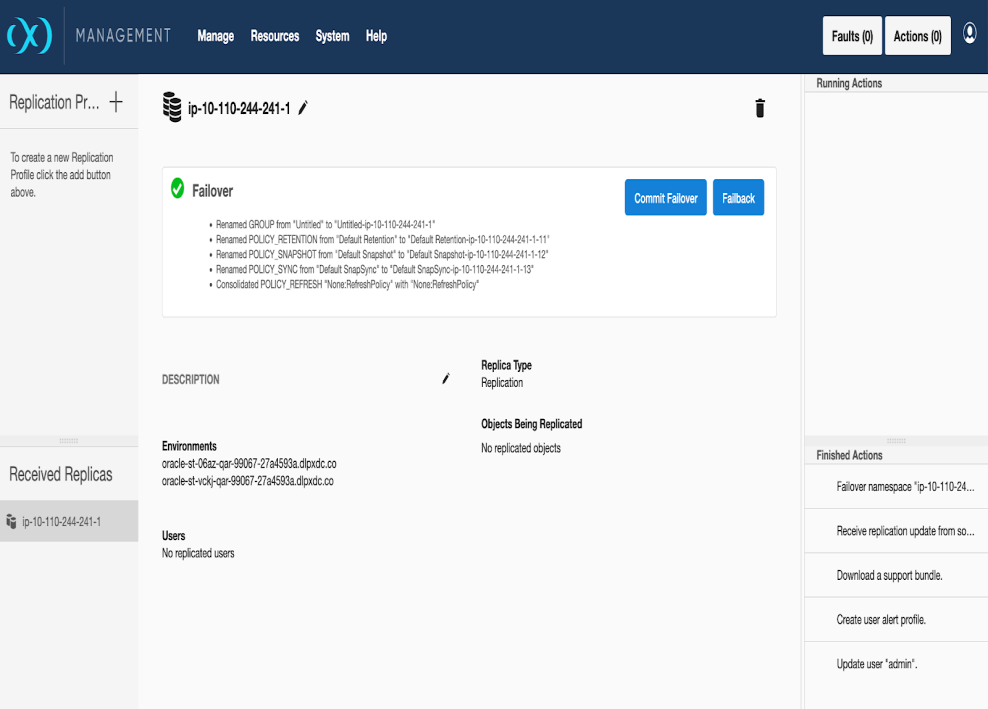
Task: Click the Delphix logo icon
Action: point(29,36)
